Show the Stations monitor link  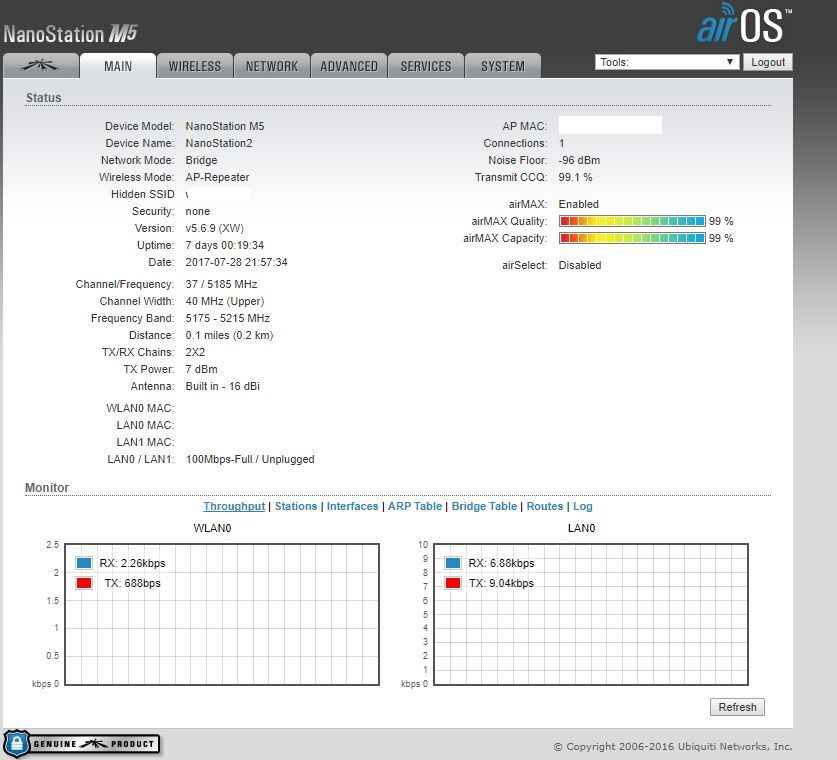pos(296,506)
